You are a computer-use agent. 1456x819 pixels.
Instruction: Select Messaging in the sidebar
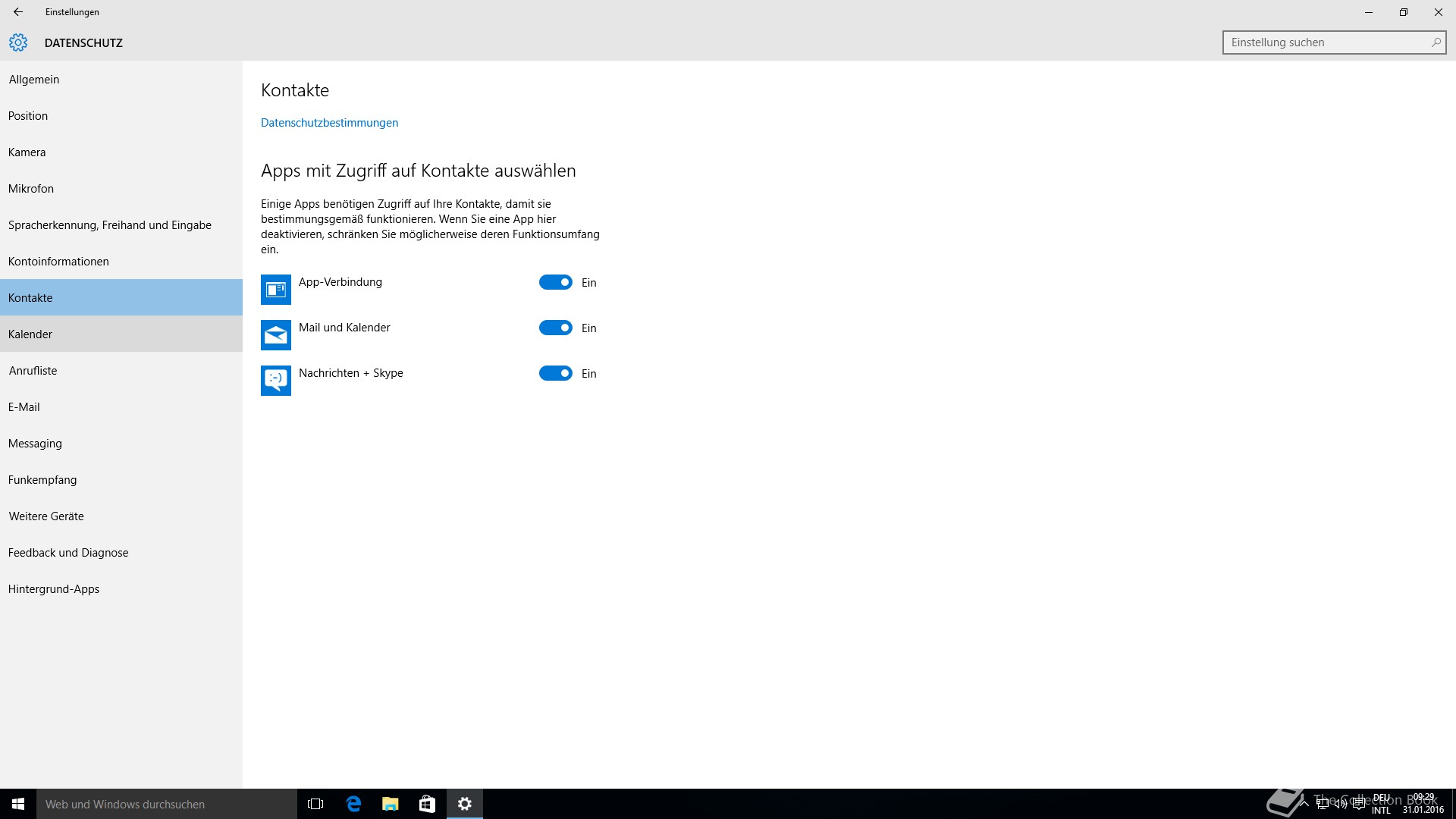click(121, 443)
